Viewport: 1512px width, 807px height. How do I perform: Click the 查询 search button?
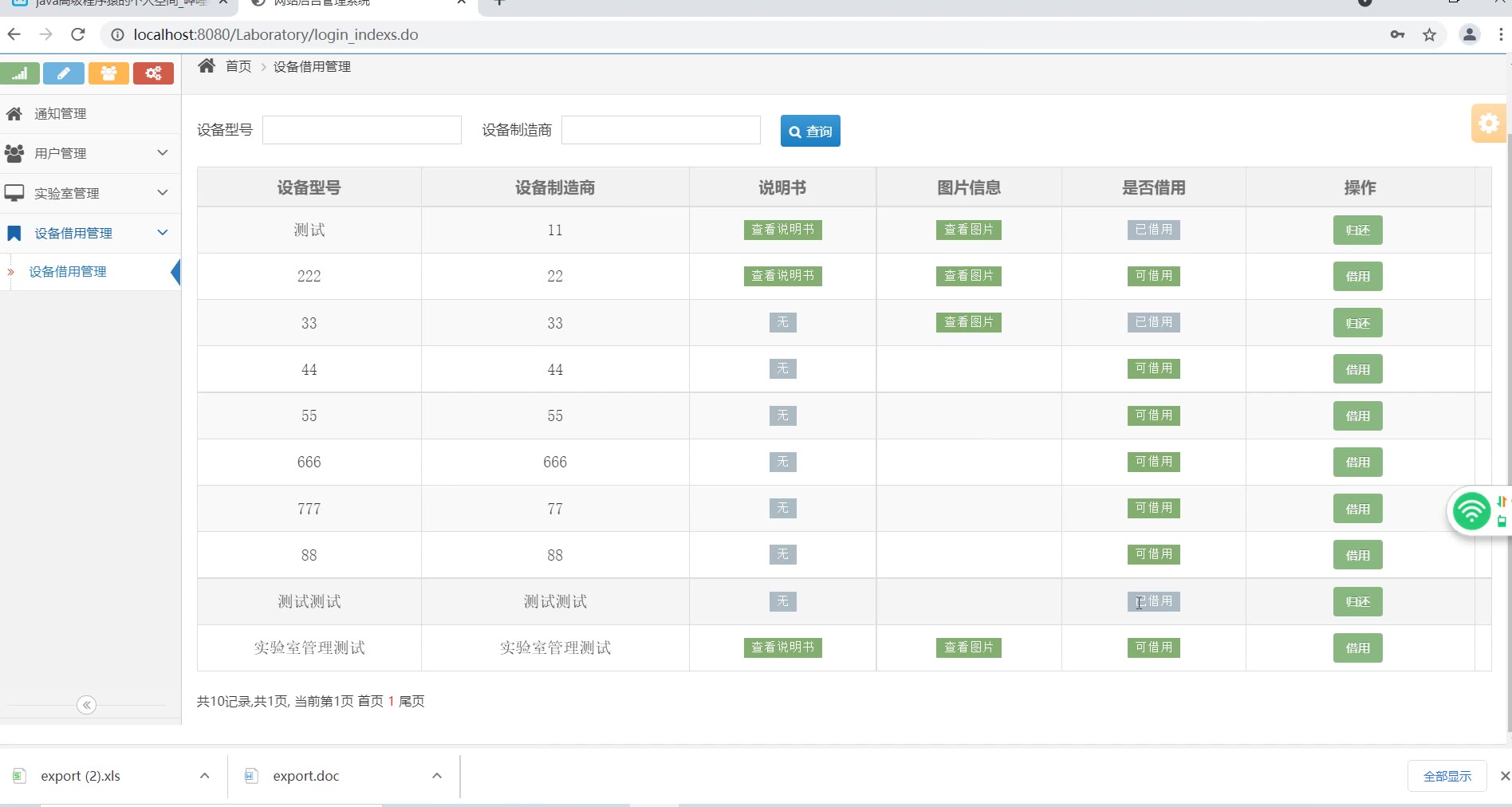810,132
